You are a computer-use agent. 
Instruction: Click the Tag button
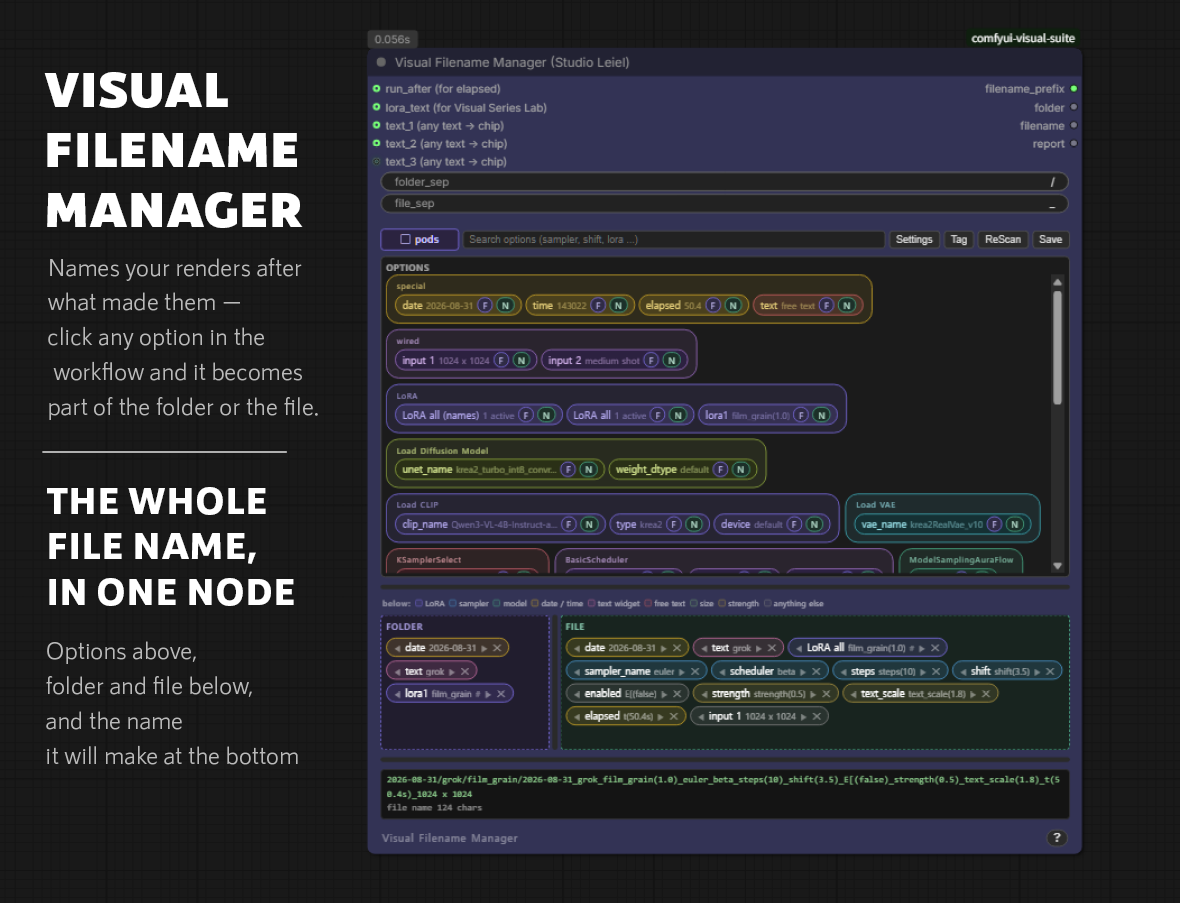958,239
